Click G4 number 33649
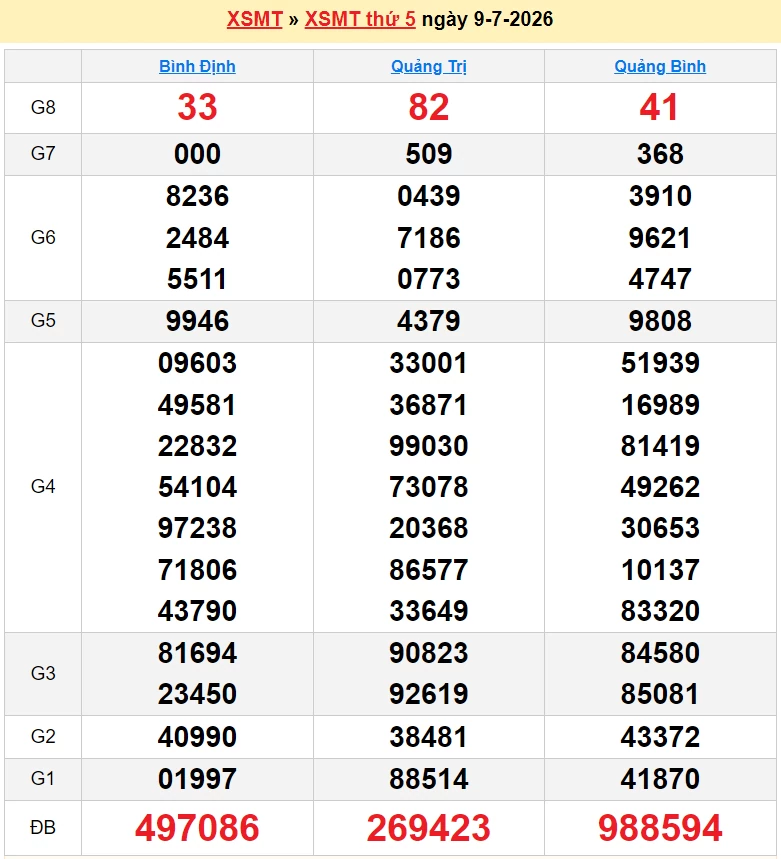This screenshot has width=781, height=859. click(x=429, y=611)
